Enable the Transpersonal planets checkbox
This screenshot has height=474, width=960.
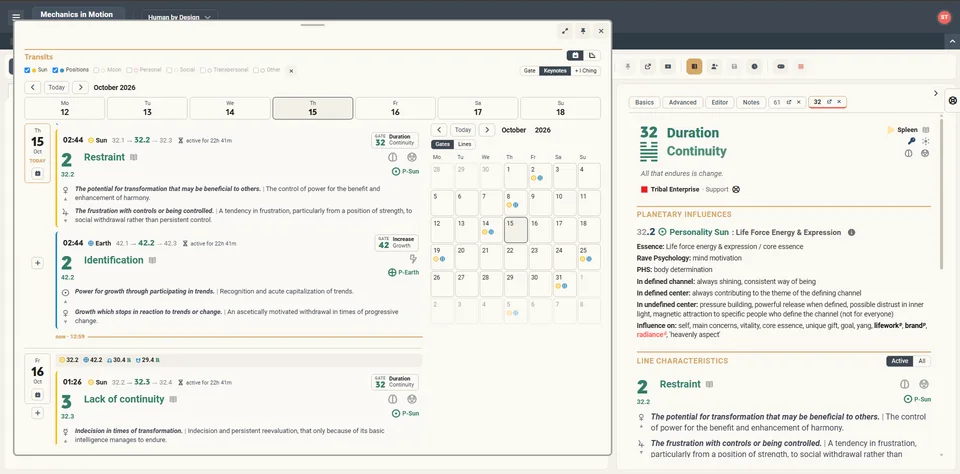pos(202,70)
